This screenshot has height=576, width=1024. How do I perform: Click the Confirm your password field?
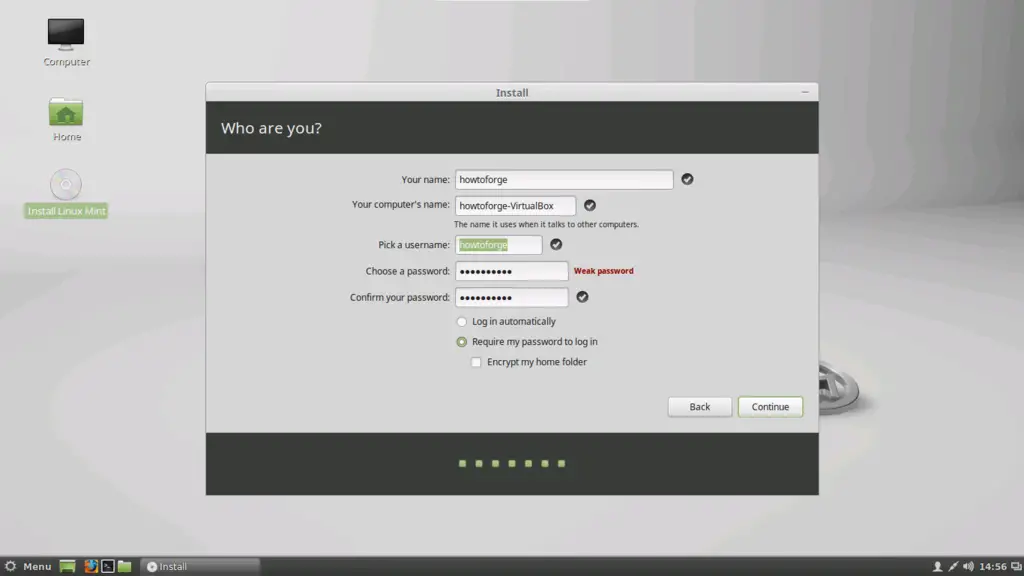click(x=511, y=297)
